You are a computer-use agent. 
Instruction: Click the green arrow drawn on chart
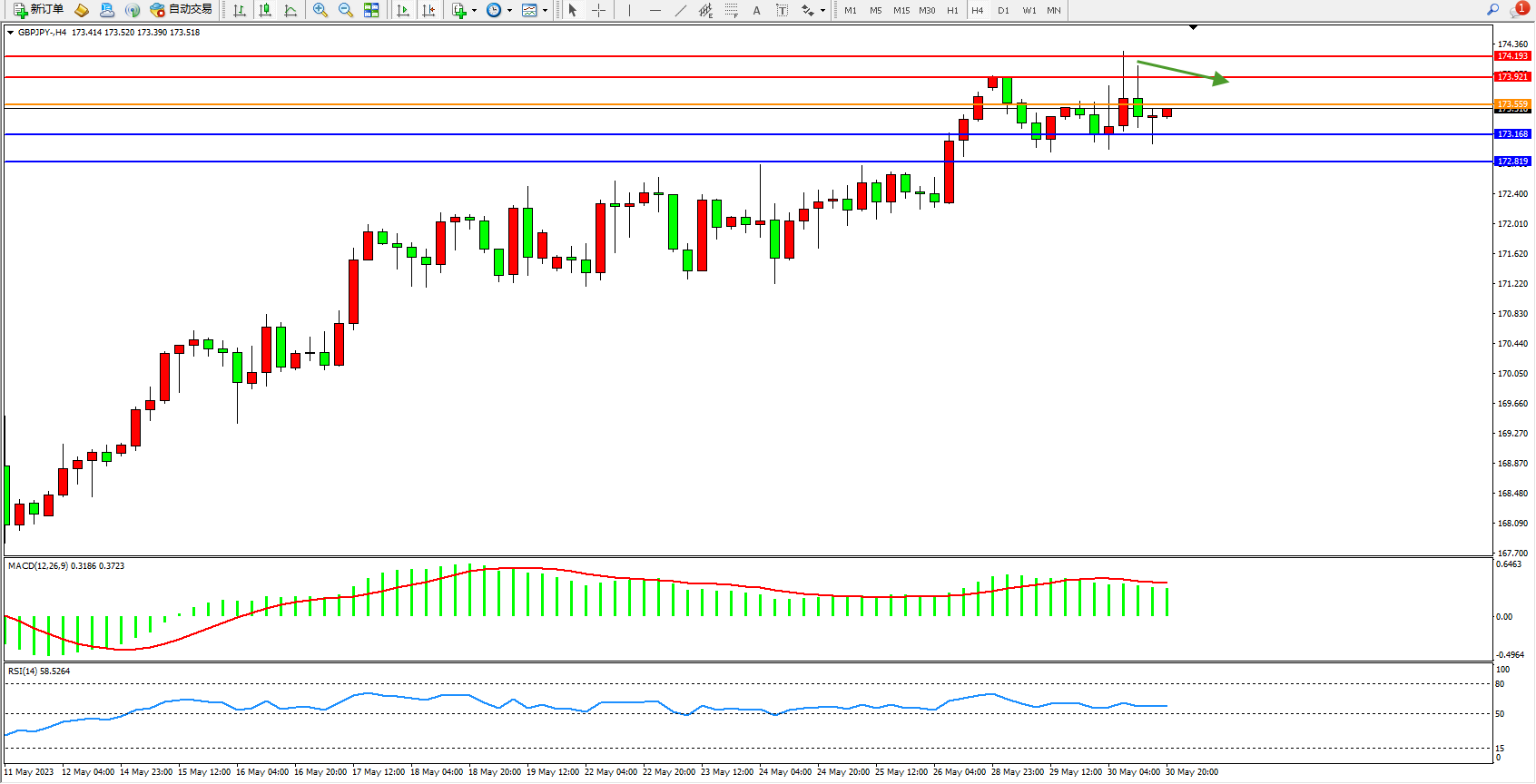[x=1182, y=72]
